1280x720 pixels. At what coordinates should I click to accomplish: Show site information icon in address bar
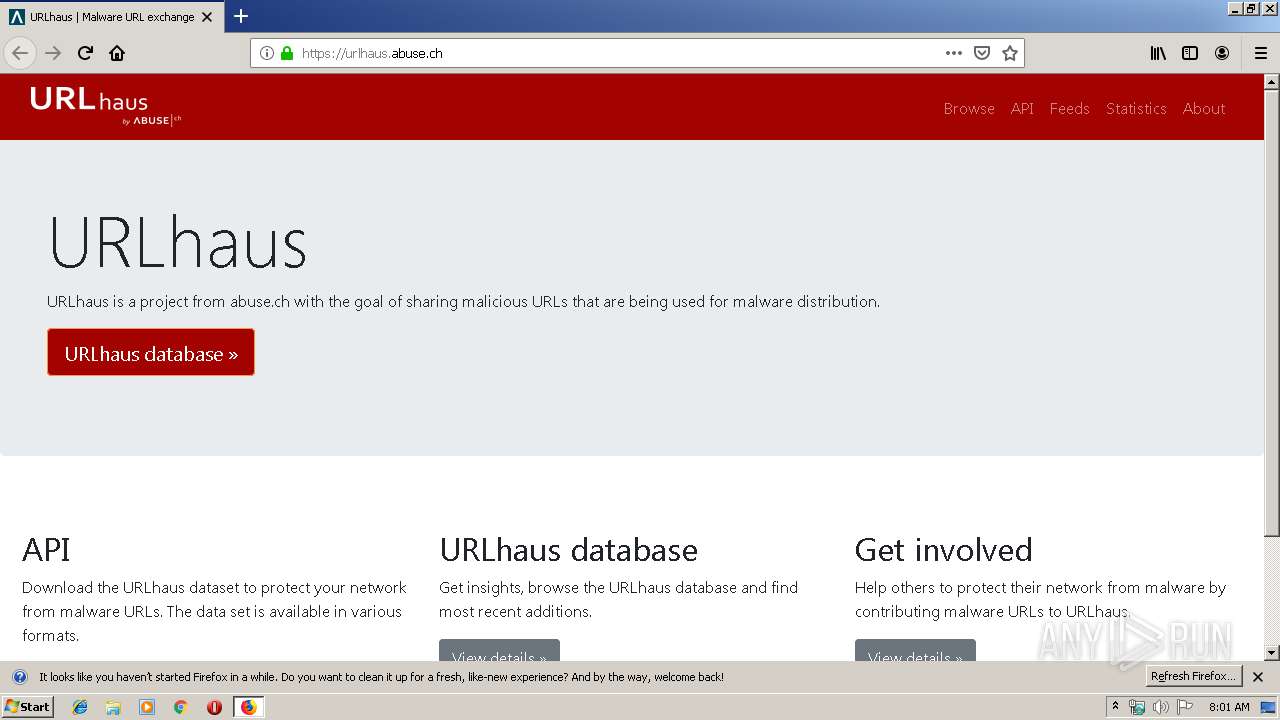(266, 53)
